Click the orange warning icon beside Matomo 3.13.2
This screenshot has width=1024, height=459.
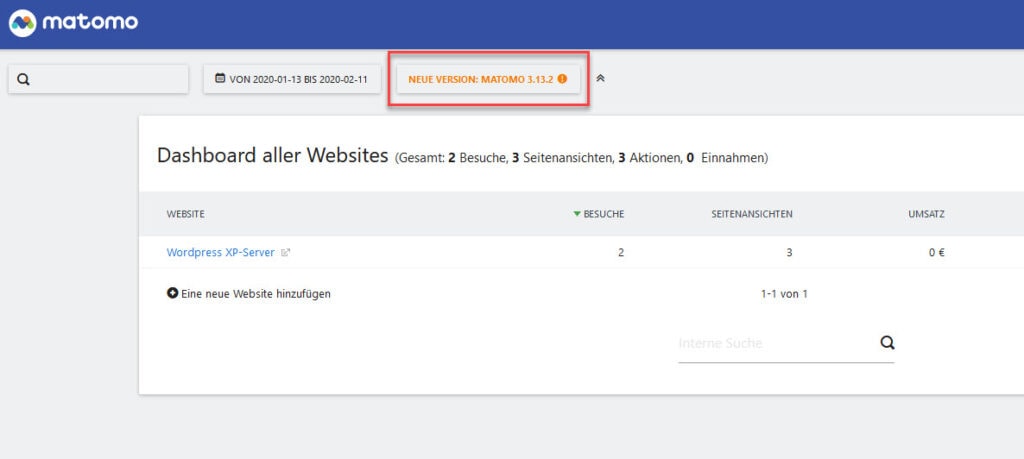pyautogui.click(x=562, y=79)
